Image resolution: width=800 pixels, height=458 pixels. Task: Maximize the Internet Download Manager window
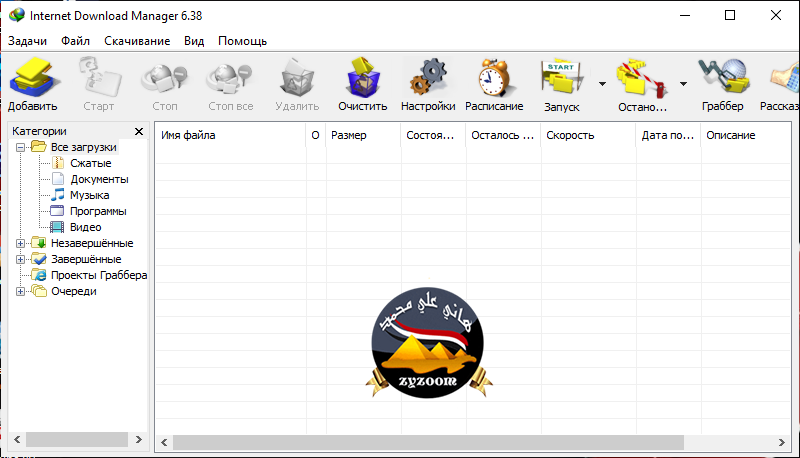click(x=730, y=15)
